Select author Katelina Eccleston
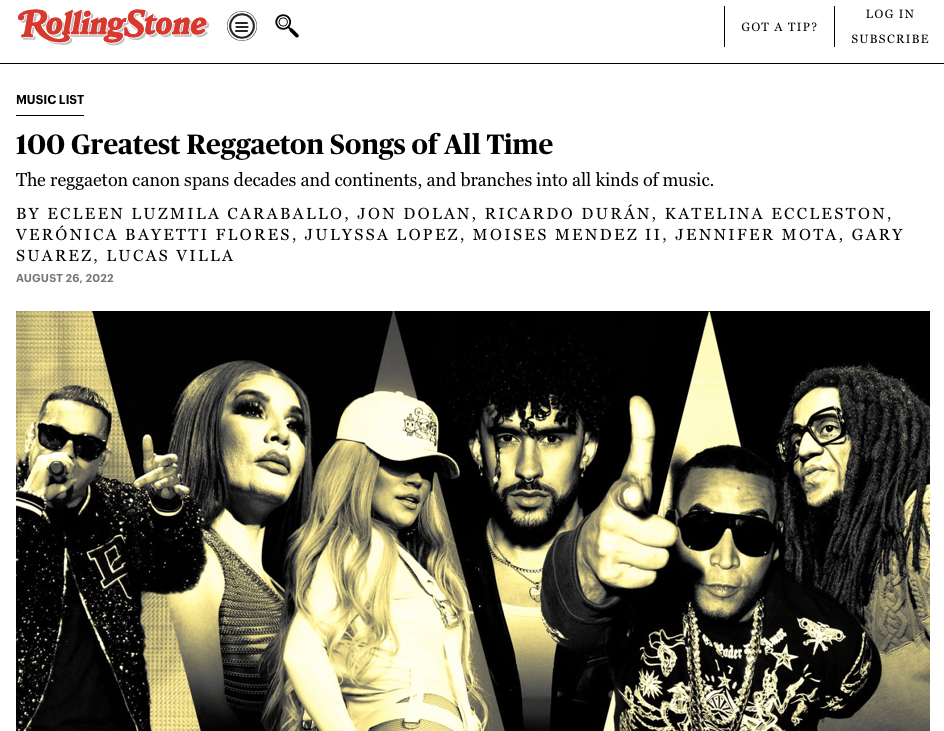Image resolution: width=944 pixels, height=731 pixels. pos(775,214)
